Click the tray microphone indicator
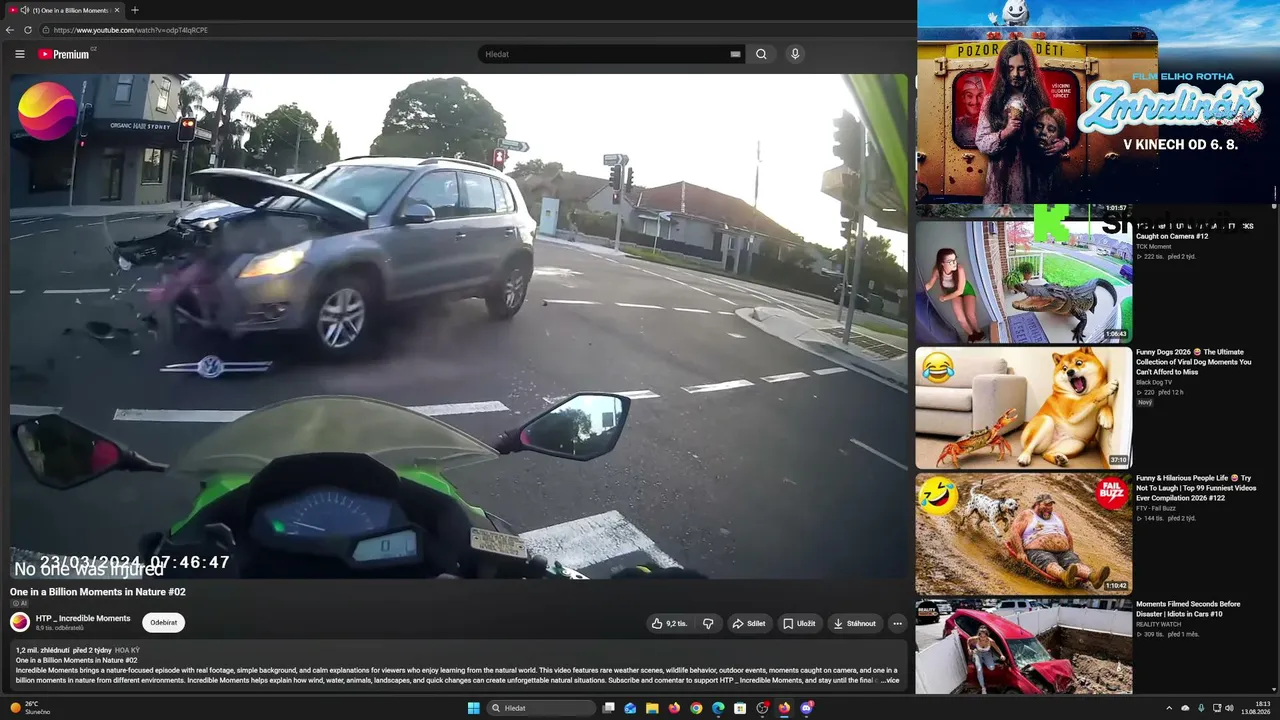This screenshot has width=1280, height=720. (1201, 708)
